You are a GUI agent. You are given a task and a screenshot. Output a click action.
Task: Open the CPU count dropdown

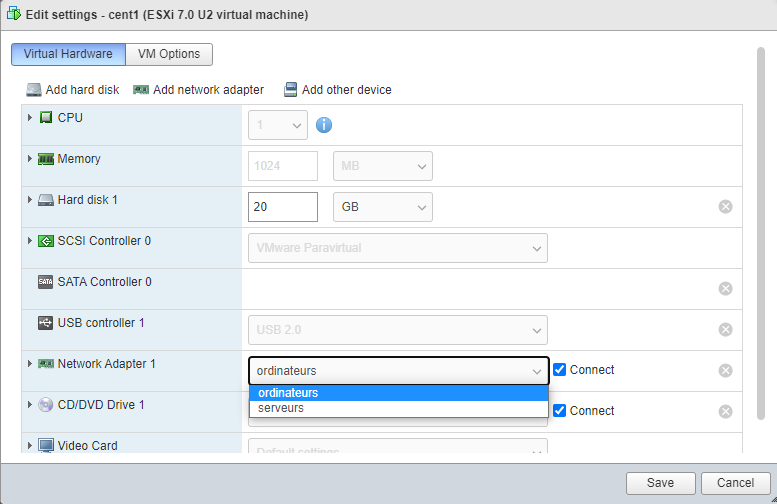click(x=278, y=125)
